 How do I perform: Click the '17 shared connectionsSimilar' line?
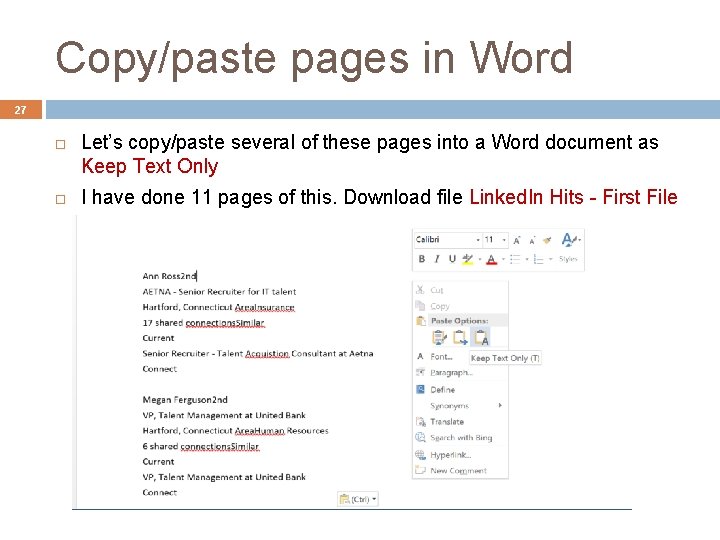(203, 323)
